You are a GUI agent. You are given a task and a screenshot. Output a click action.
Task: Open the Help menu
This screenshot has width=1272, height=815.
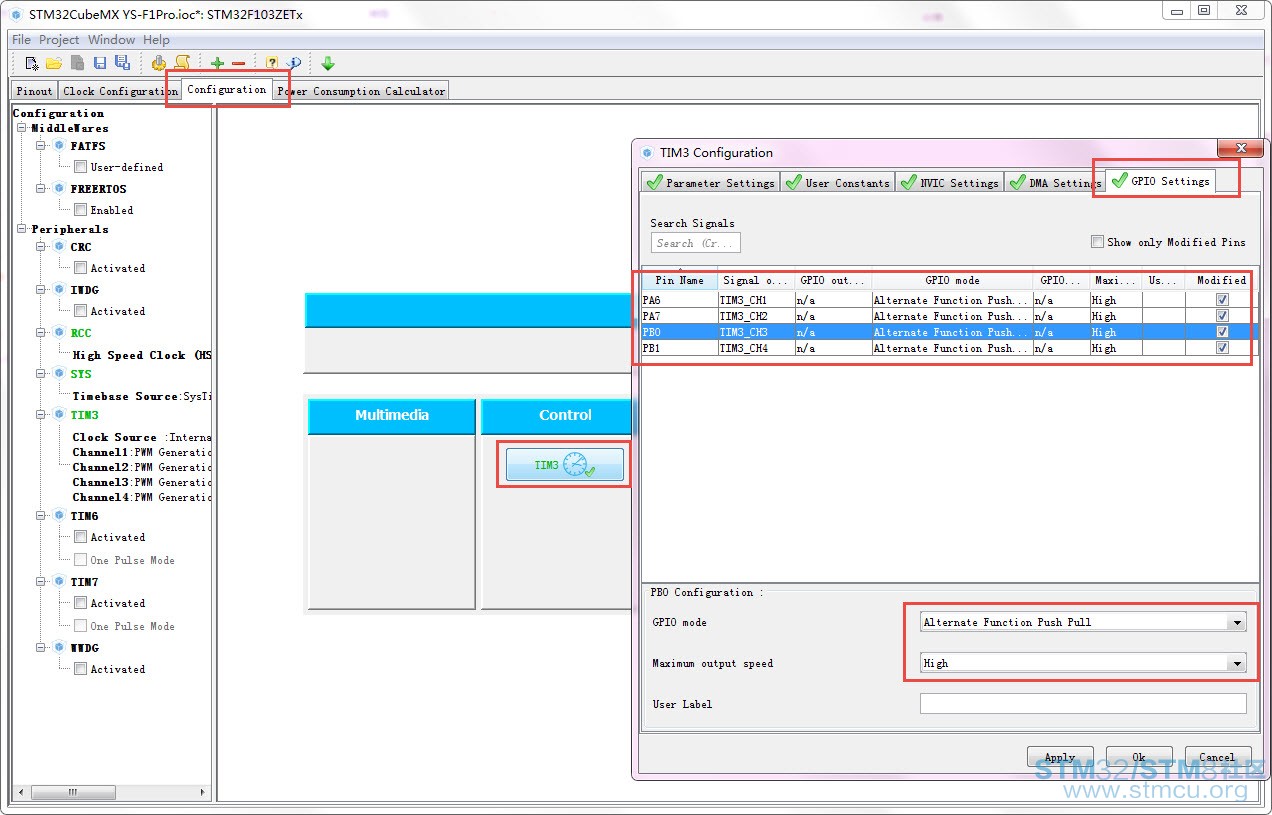click(156, 40)
